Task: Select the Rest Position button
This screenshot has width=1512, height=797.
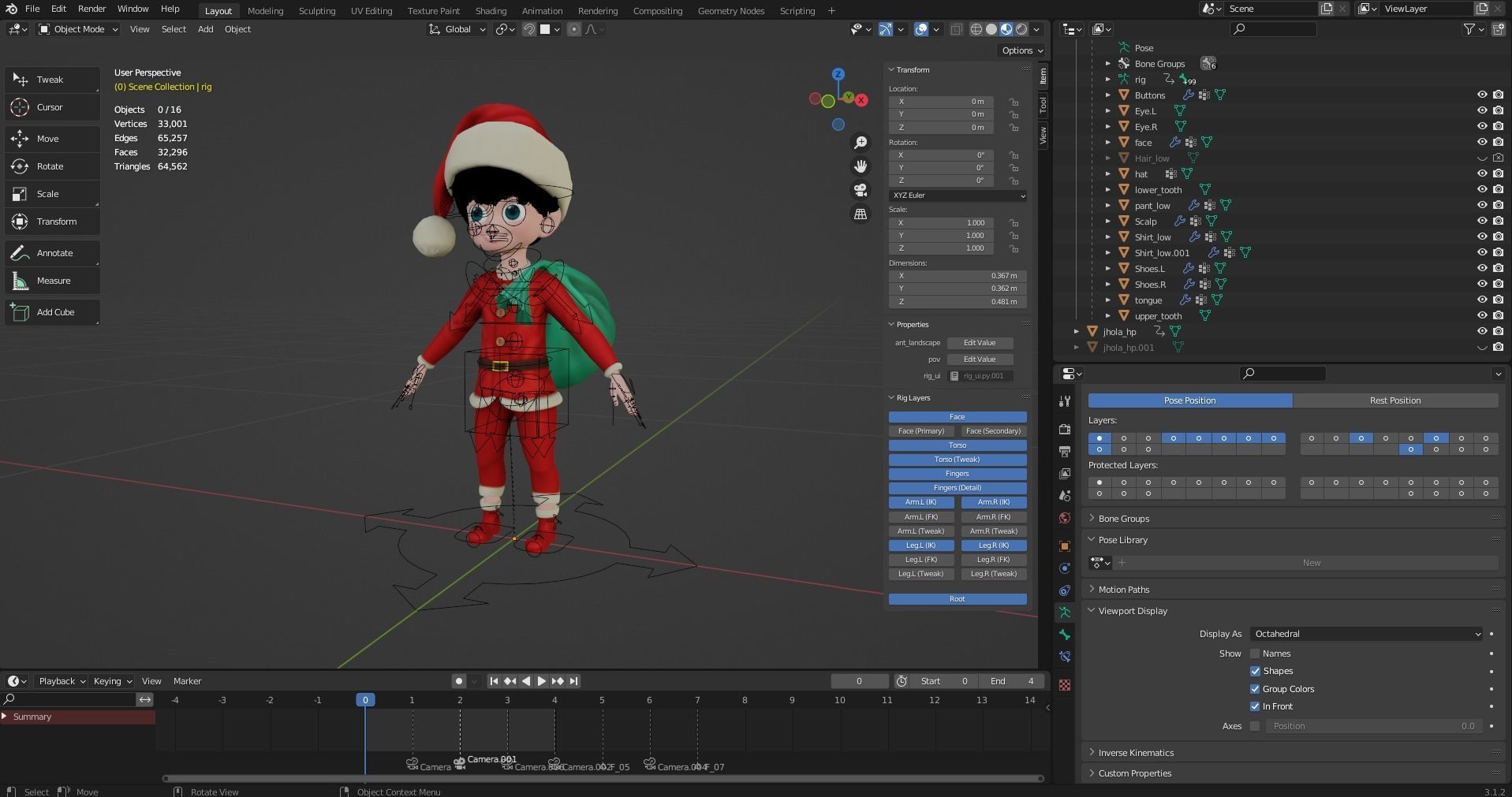Action: click(x=1395, y=400)
